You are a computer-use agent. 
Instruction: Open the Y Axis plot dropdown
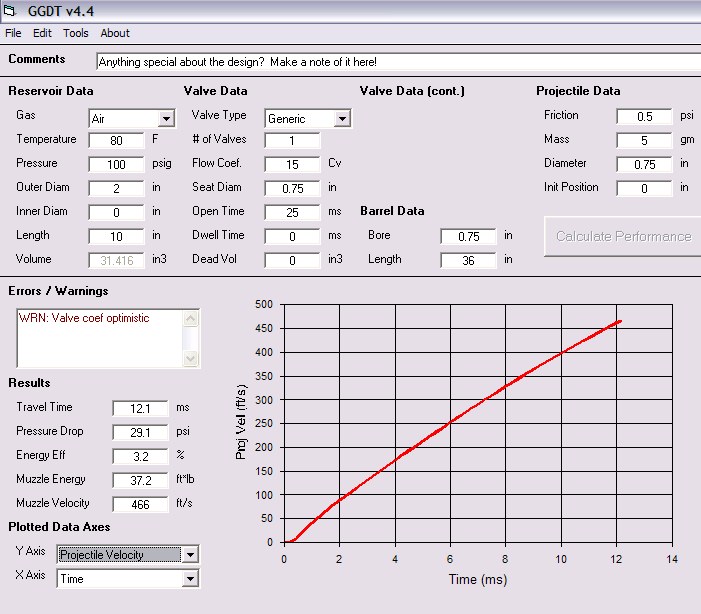[190, 555]
